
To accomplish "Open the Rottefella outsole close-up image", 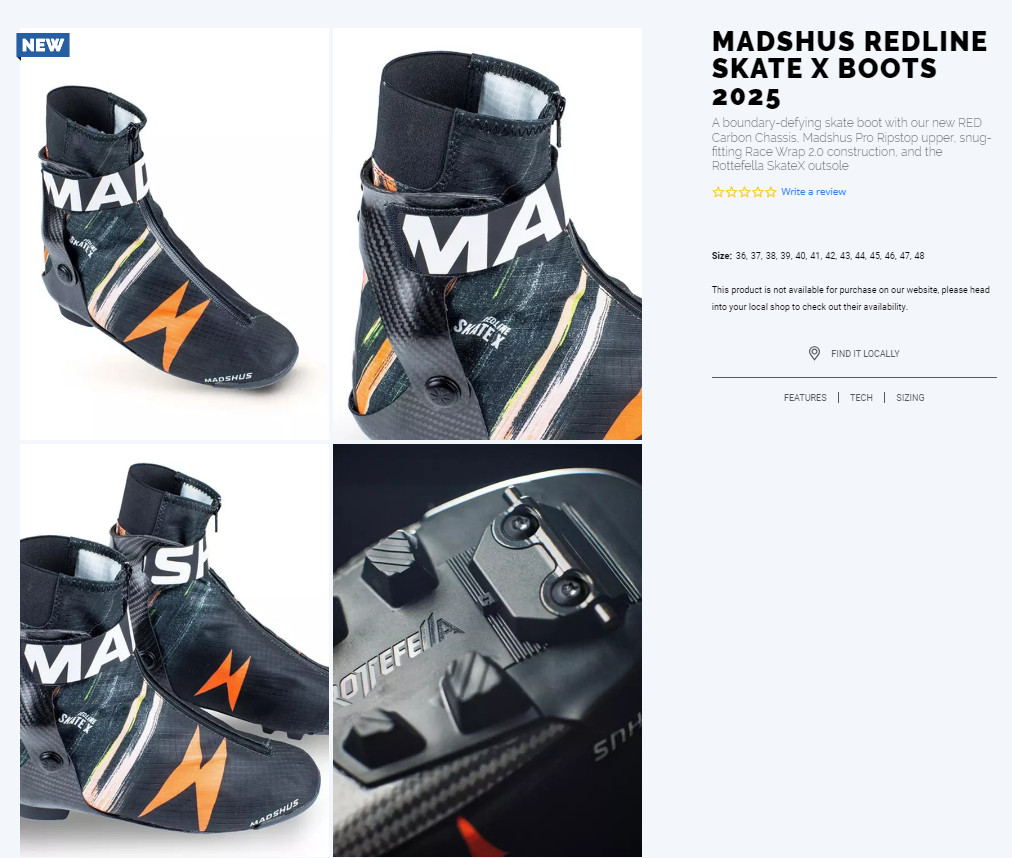I will [x=487, y=650].
